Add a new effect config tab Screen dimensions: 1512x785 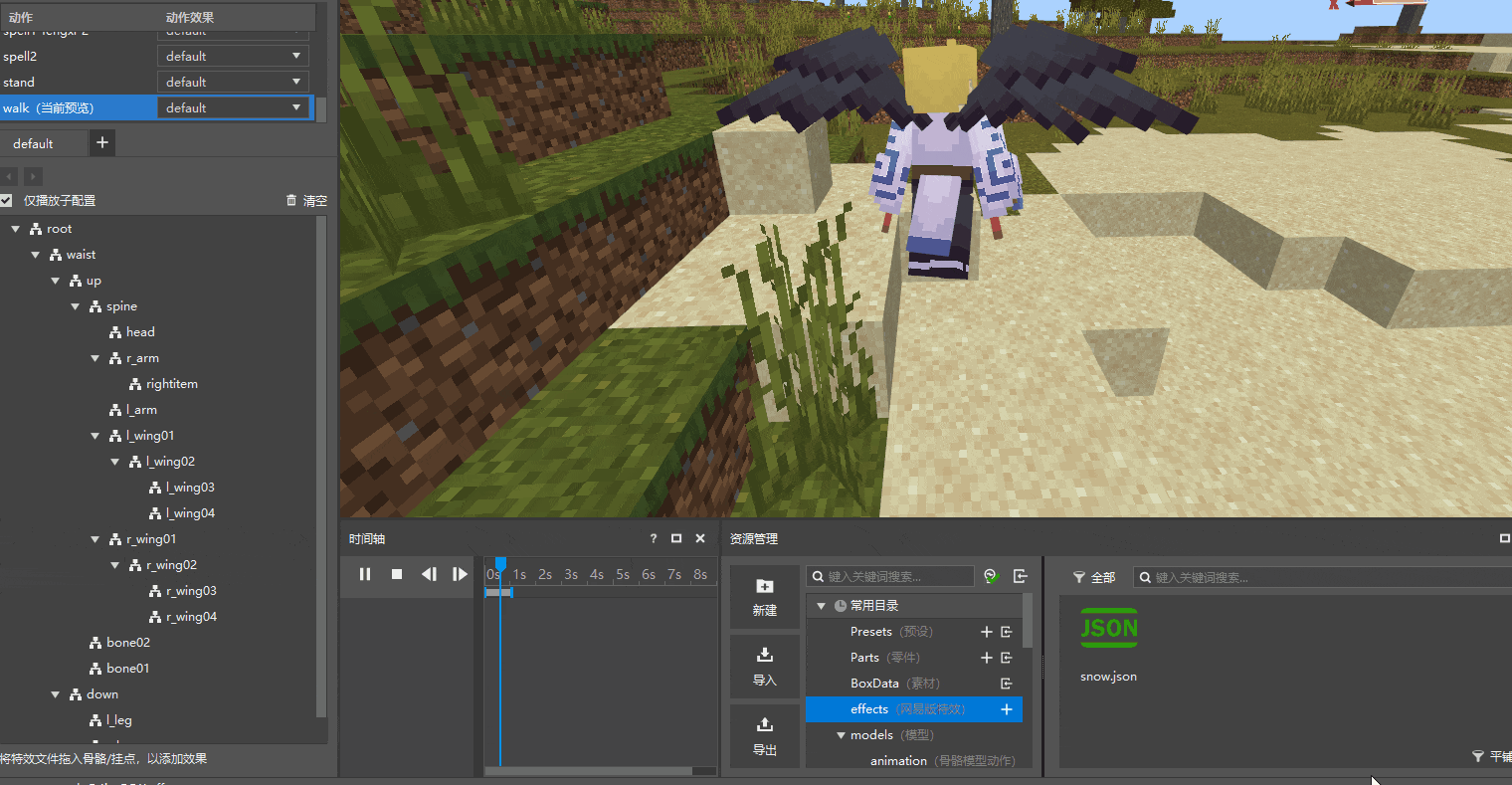[x=101, y=143]
